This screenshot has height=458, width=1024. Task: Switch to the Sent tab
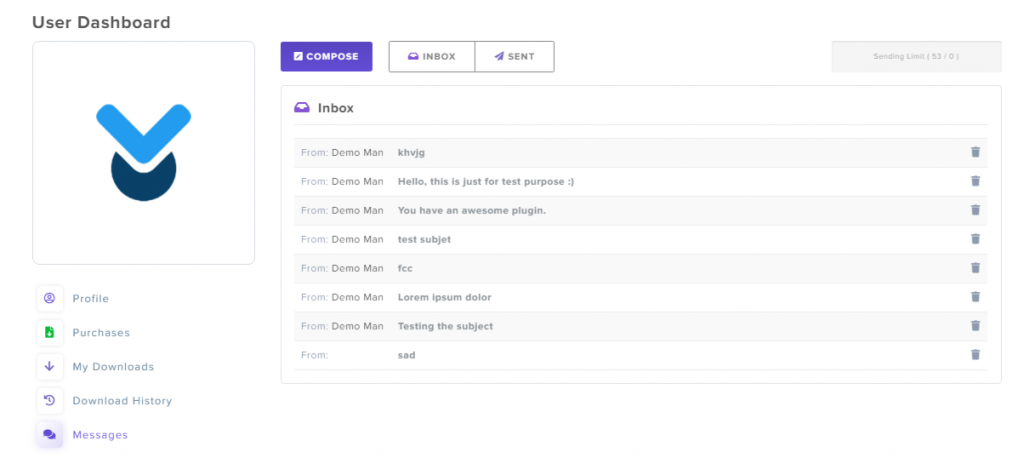coord(514,57)
